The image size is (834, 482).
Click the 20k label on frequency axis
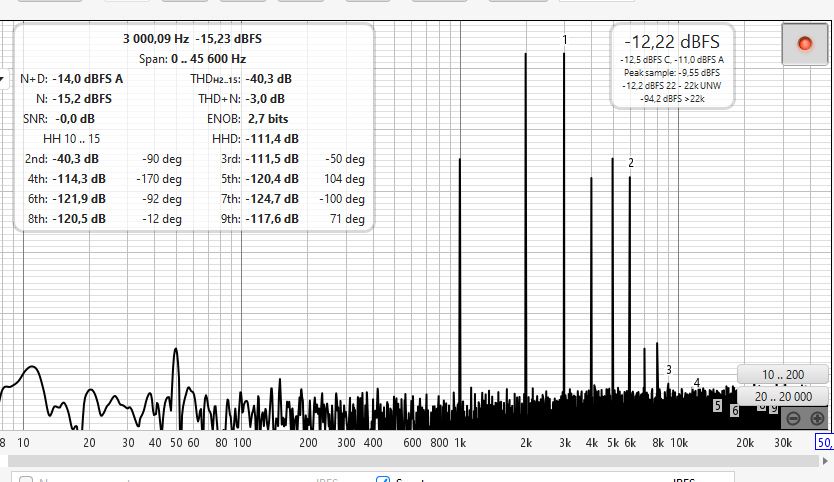coord(745,443)
